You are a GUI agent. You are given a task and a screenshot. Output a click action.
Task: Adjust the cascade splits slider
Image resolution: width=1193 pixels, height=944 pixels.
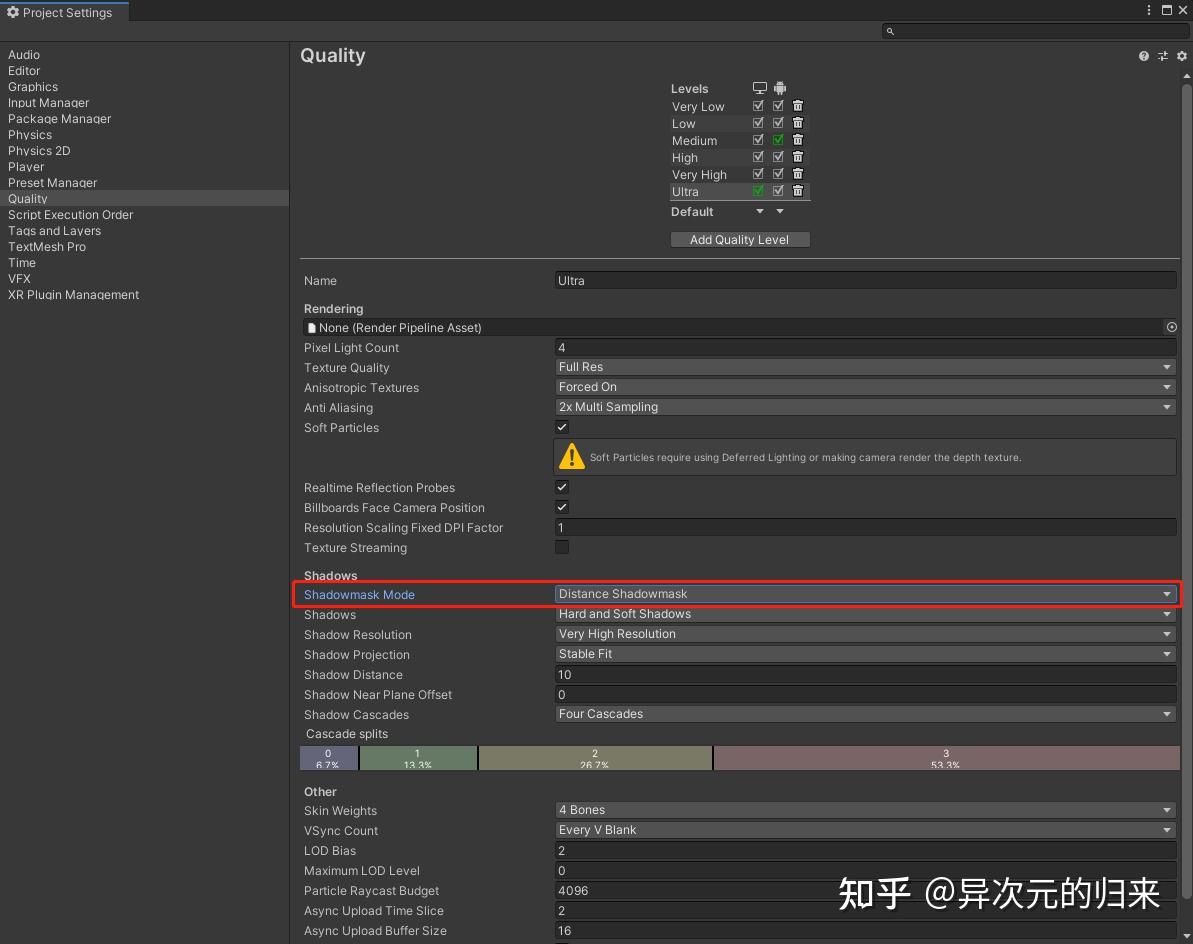[595, 757]
